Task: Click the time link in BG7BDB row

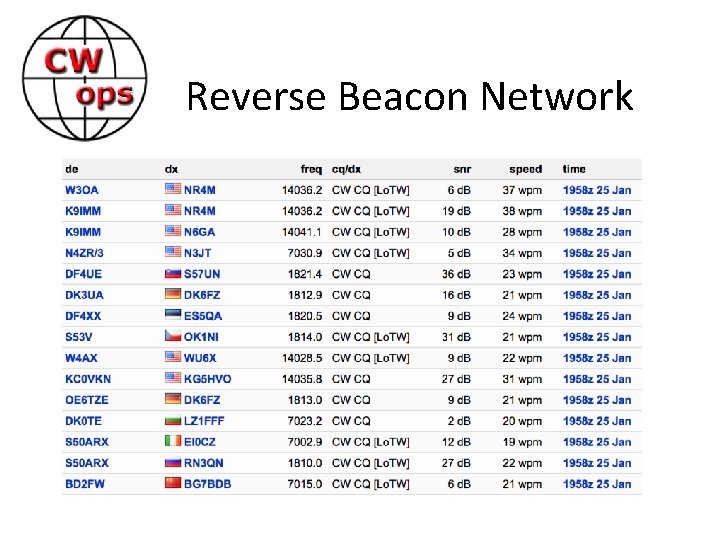Action: [597, 484]
